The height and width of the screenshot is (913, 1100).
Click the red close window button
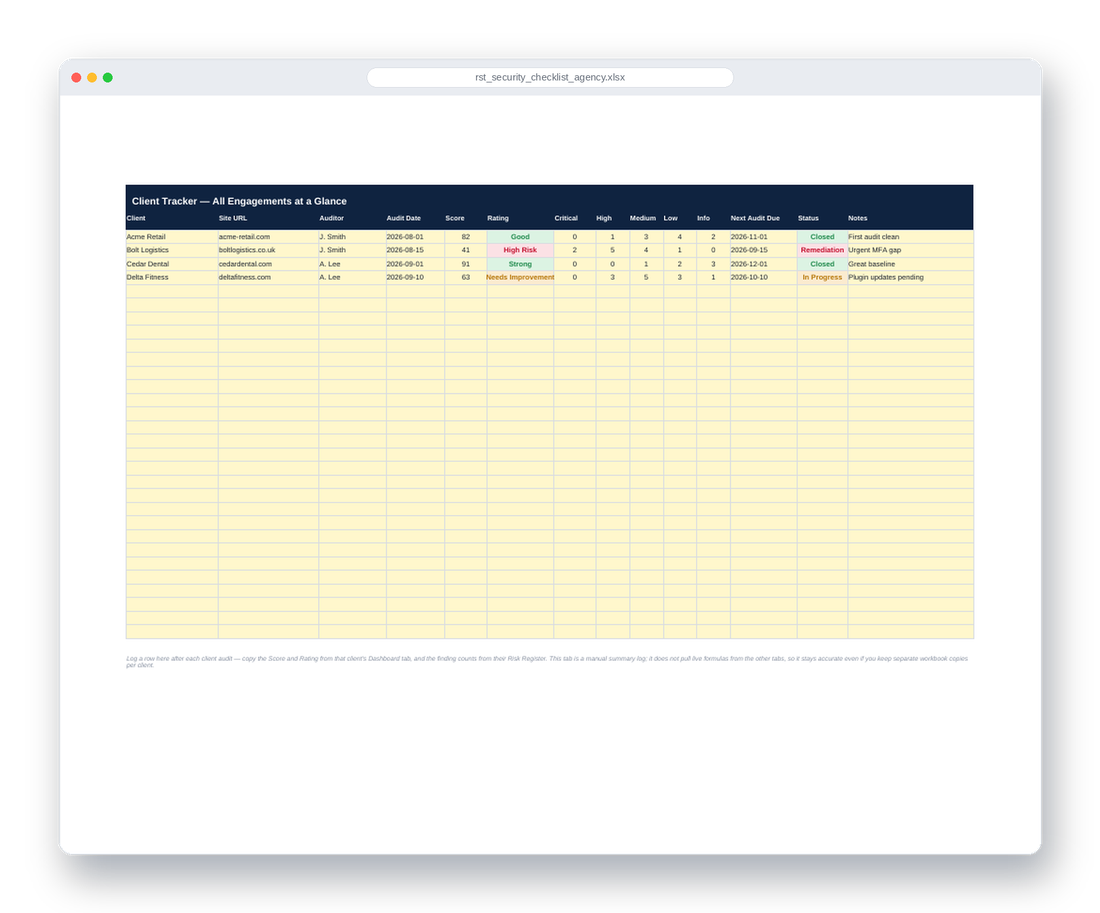tap(76, 77)
